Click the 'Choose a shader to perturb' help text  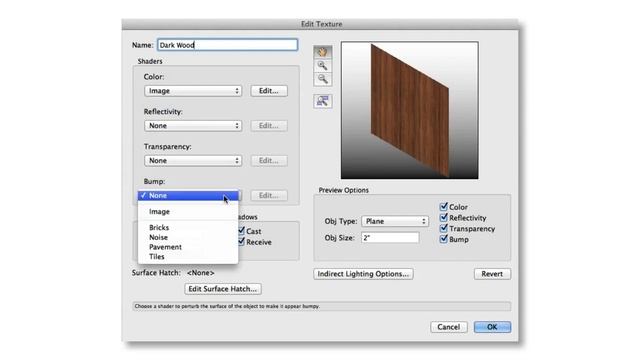click(x=227, y=306)
